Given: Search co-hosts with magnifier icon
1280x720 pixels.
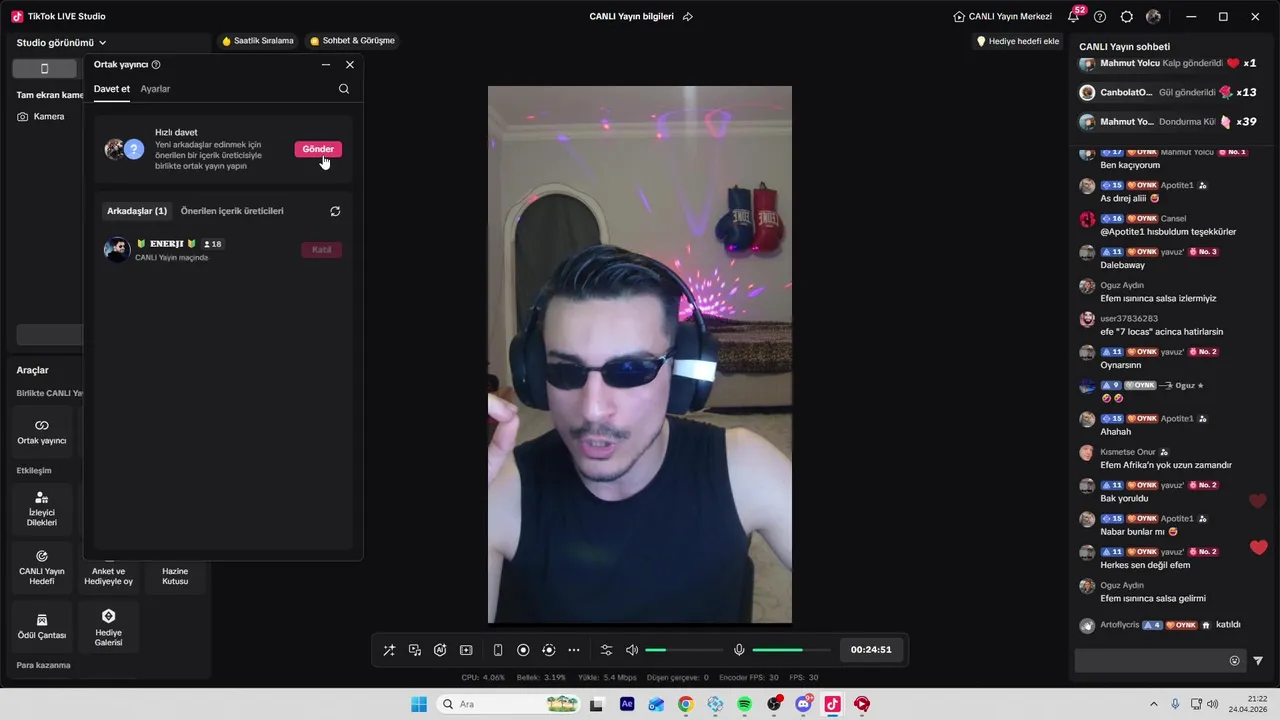Looking at the screenshot, I should tap(344, 89).
